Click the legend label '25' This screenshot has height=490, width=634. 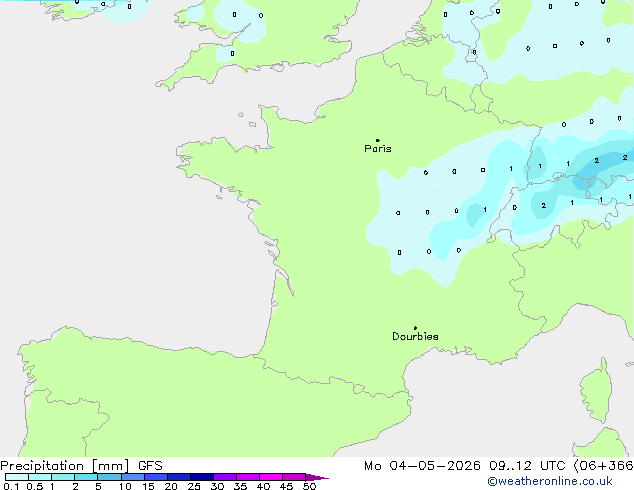click(x=194, y=486)
